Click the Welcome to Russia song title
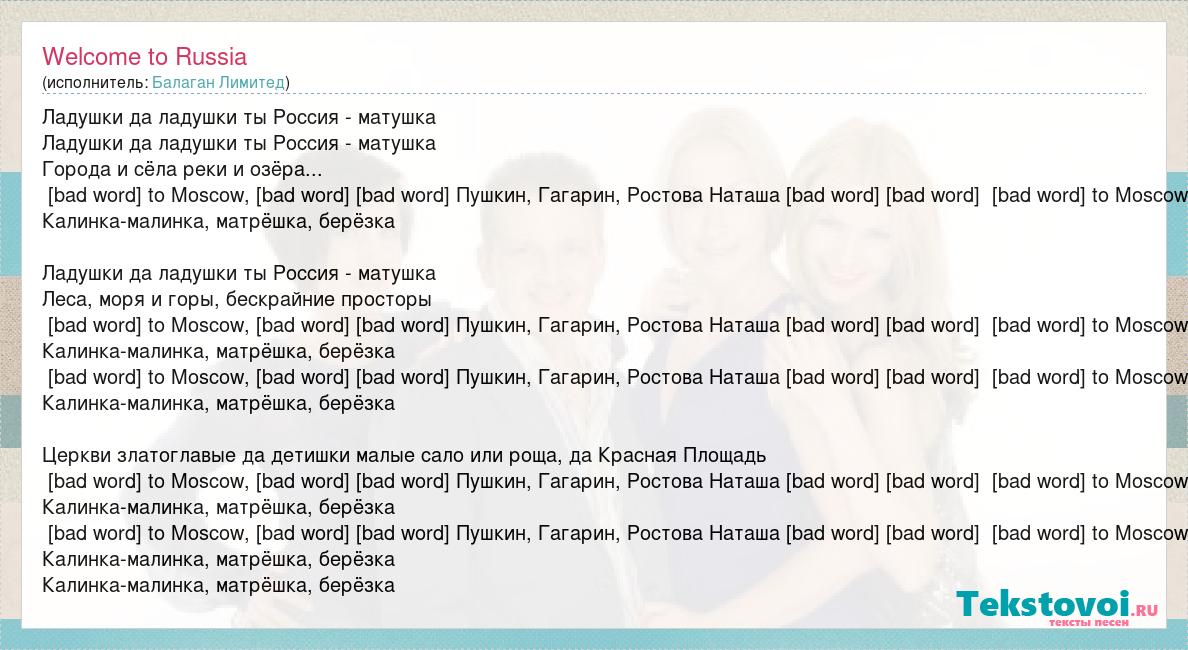 tap(144, 56)
